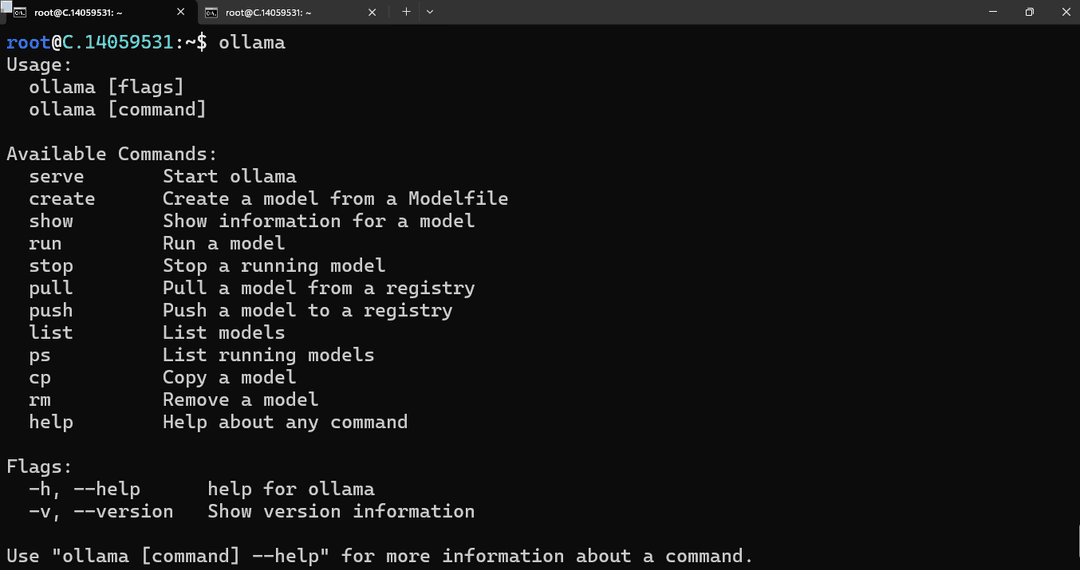Viewport: 1080px width, 570px height.
Task: Click the terminal icon on the active tab
Action: coord(20,12)
